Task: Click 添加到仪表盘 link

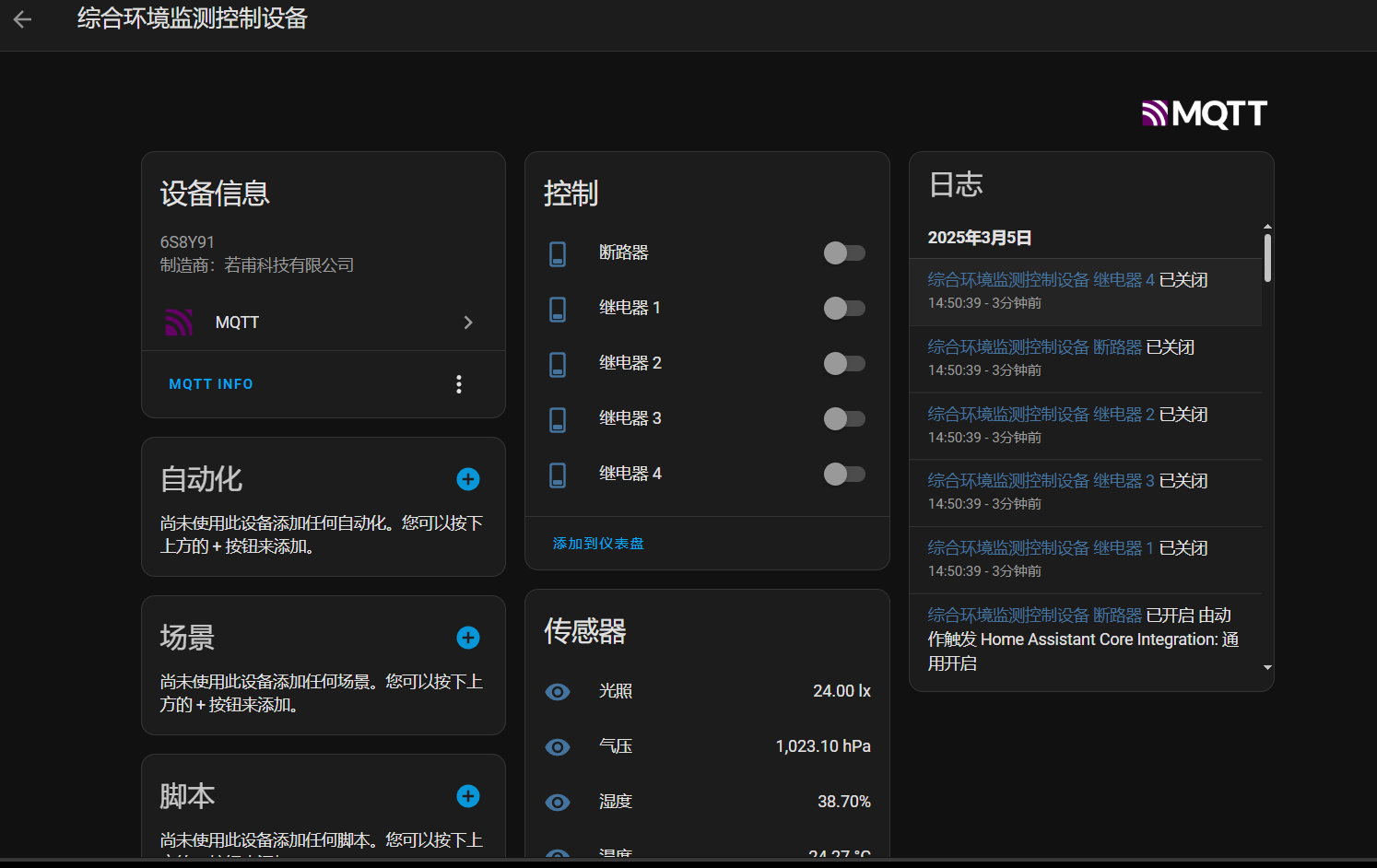Action: pos(598,544)
